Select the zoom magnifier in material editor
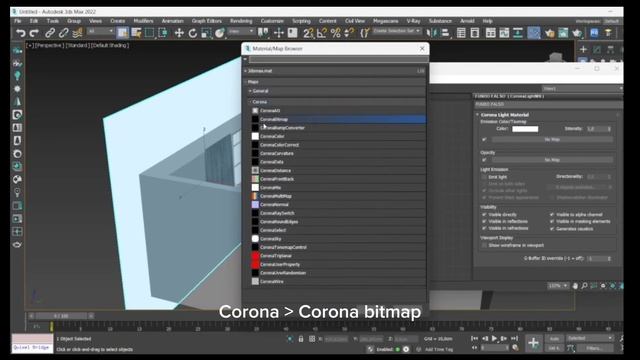This screenshot has width=640, height=360. tap(584, 286)
